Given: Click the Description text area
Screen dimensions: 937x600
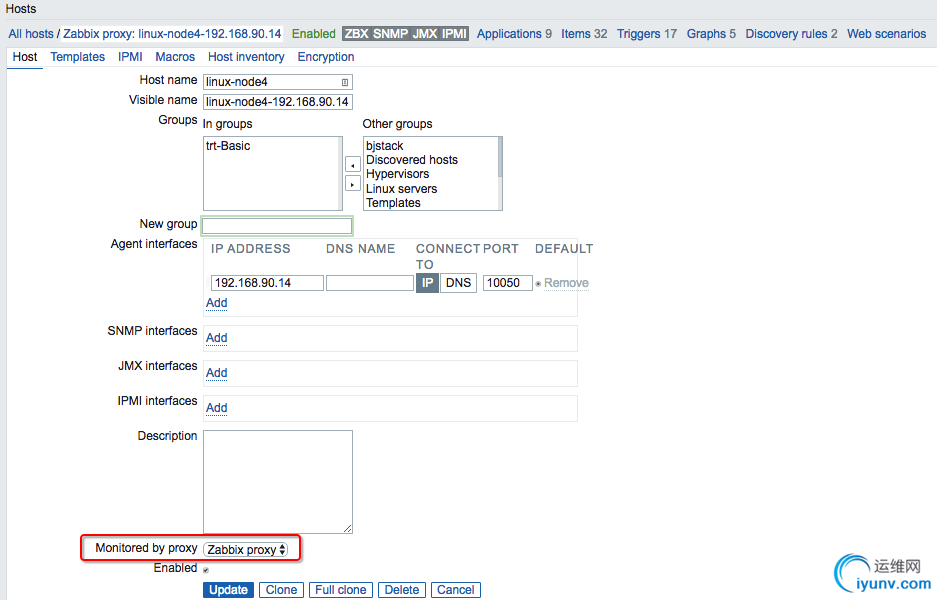Looking at the screenshot, I should click(278, 482).
